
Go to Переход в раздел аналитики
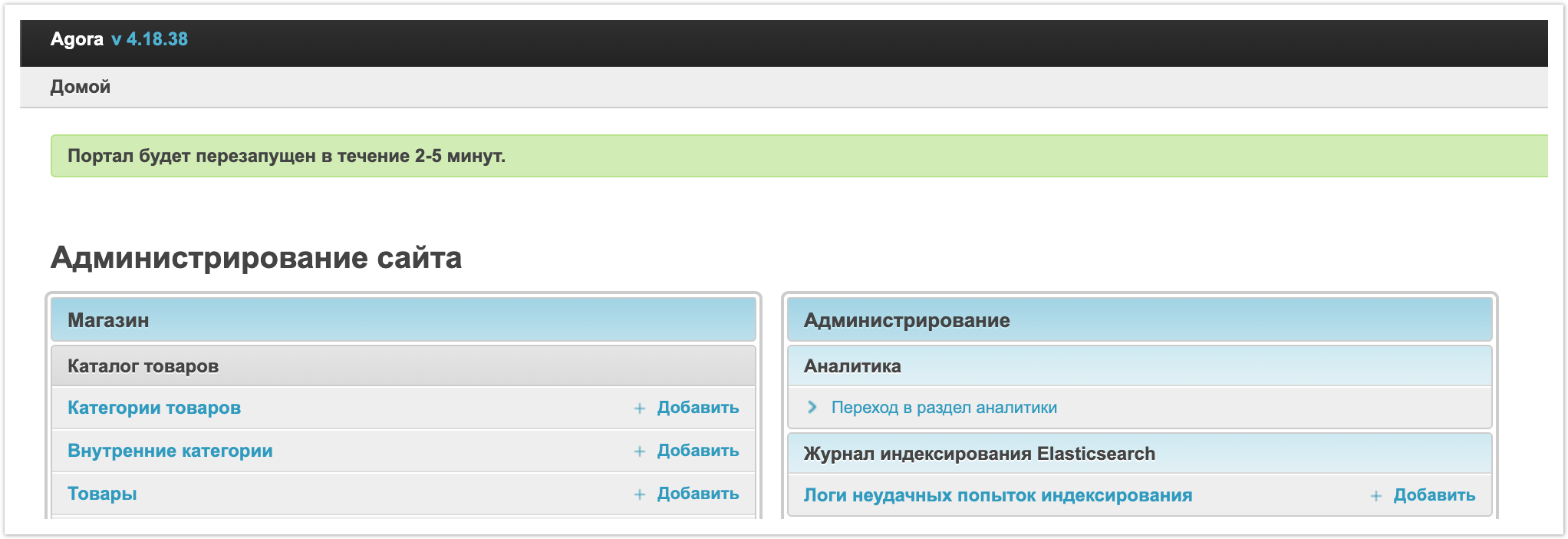[x=944, y=408]
